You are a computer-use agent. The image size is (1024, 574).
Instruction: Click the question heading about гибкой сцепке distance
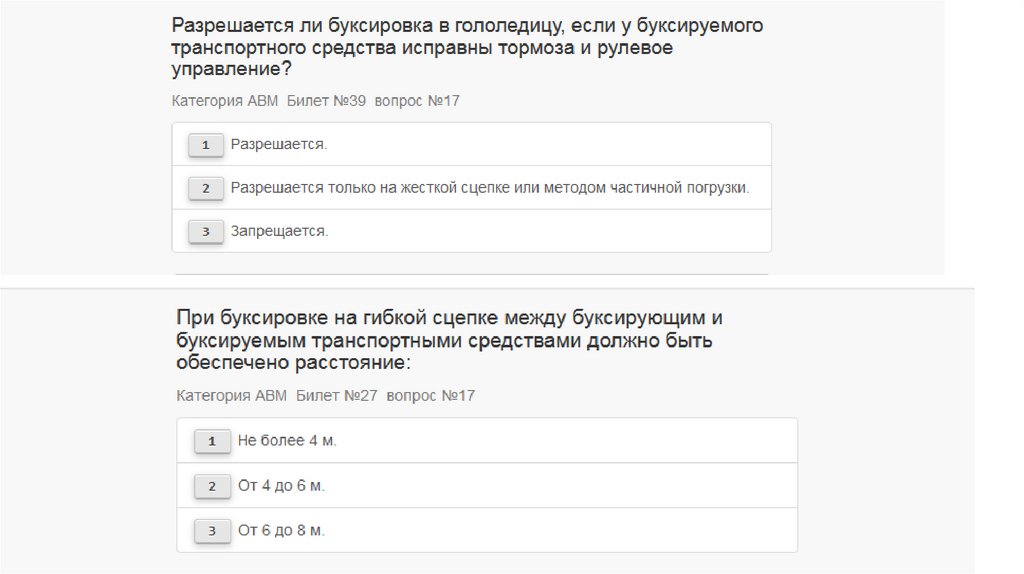click(449, 340)
